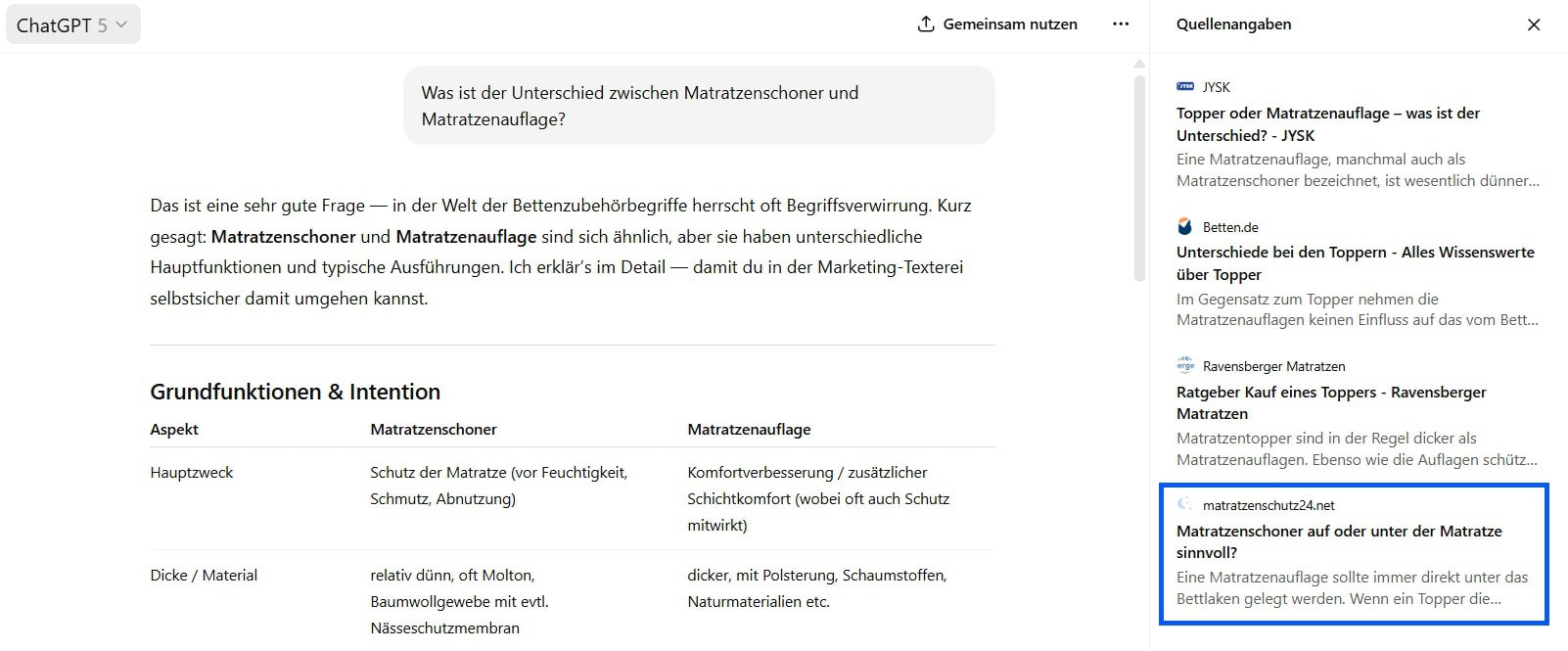The width and height of the screenshot is (1568, 651).
Task: Click the X to close Quellenangaben panel
Action: (1534, 24)
